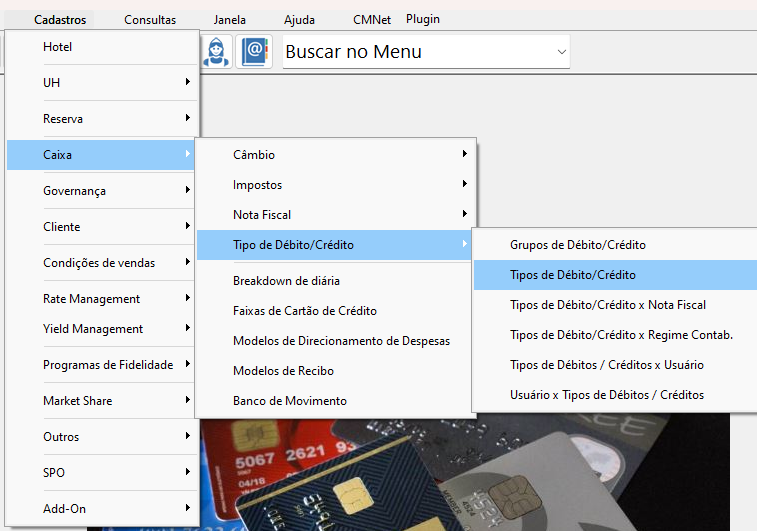Select Tipos de Débito/Crédito x Regime Contab.
This screenshot has height=531, width=757.
click(616, 335)
